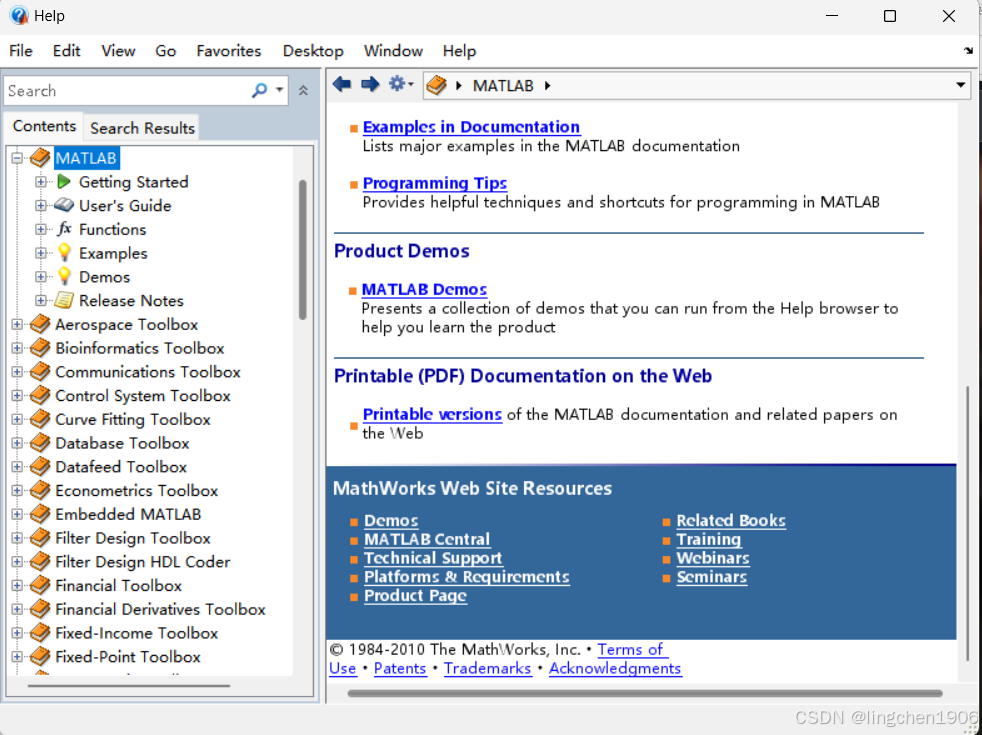
Task: Select the Contents tab
Action: click(x=44, y=126)
